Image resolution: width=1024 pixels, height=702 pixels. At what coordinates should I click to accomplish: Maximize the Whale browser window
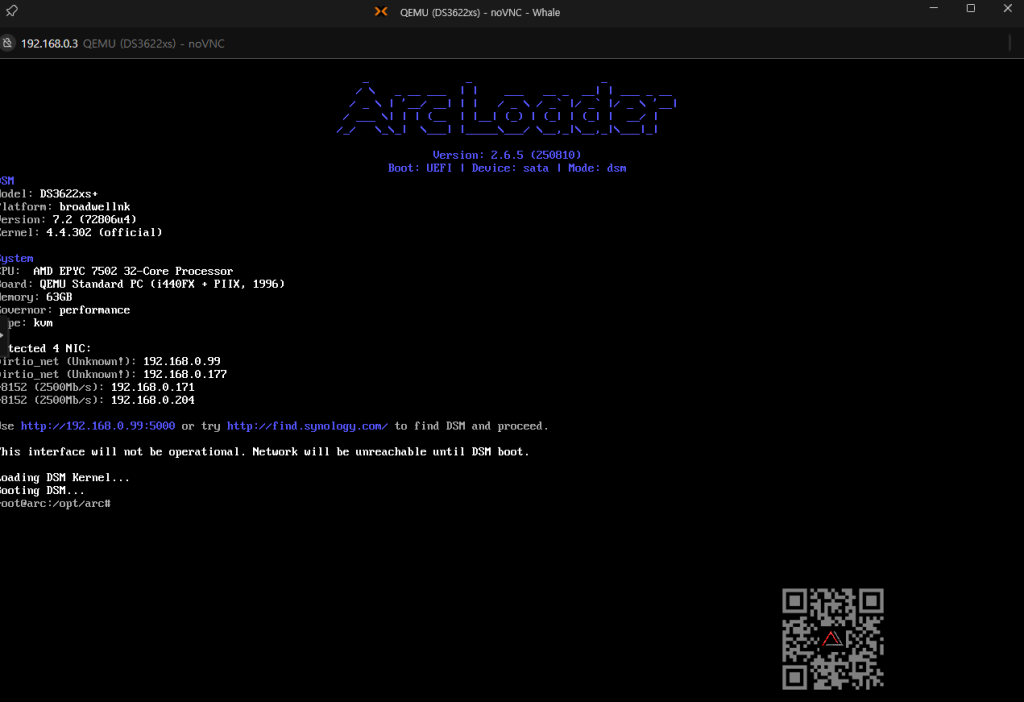point(970,9)
